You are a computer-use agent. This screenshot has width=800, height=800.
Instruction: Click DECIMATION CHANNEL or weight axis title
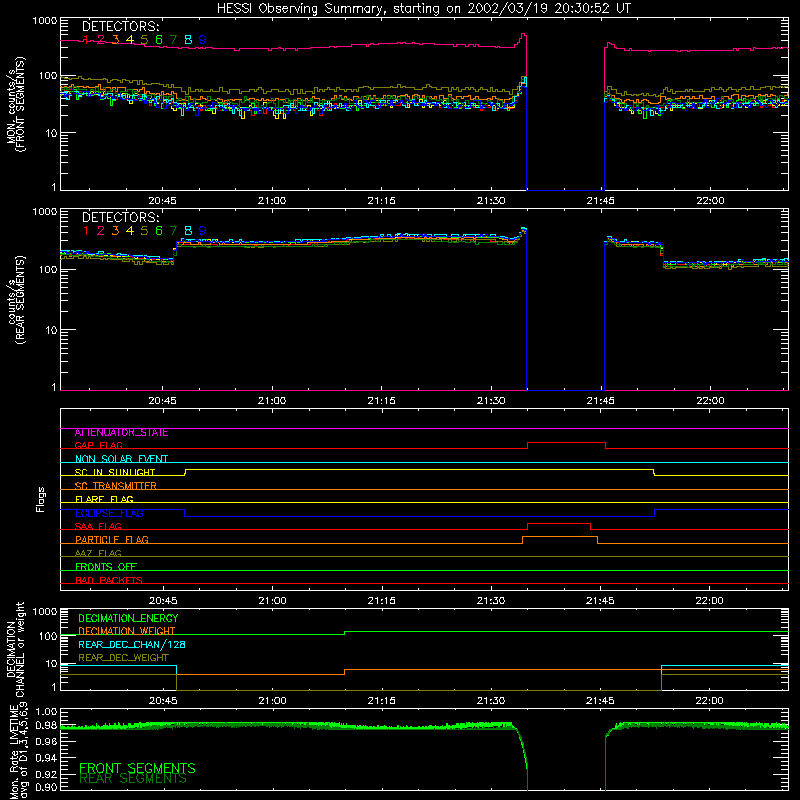tap(16, 649)
